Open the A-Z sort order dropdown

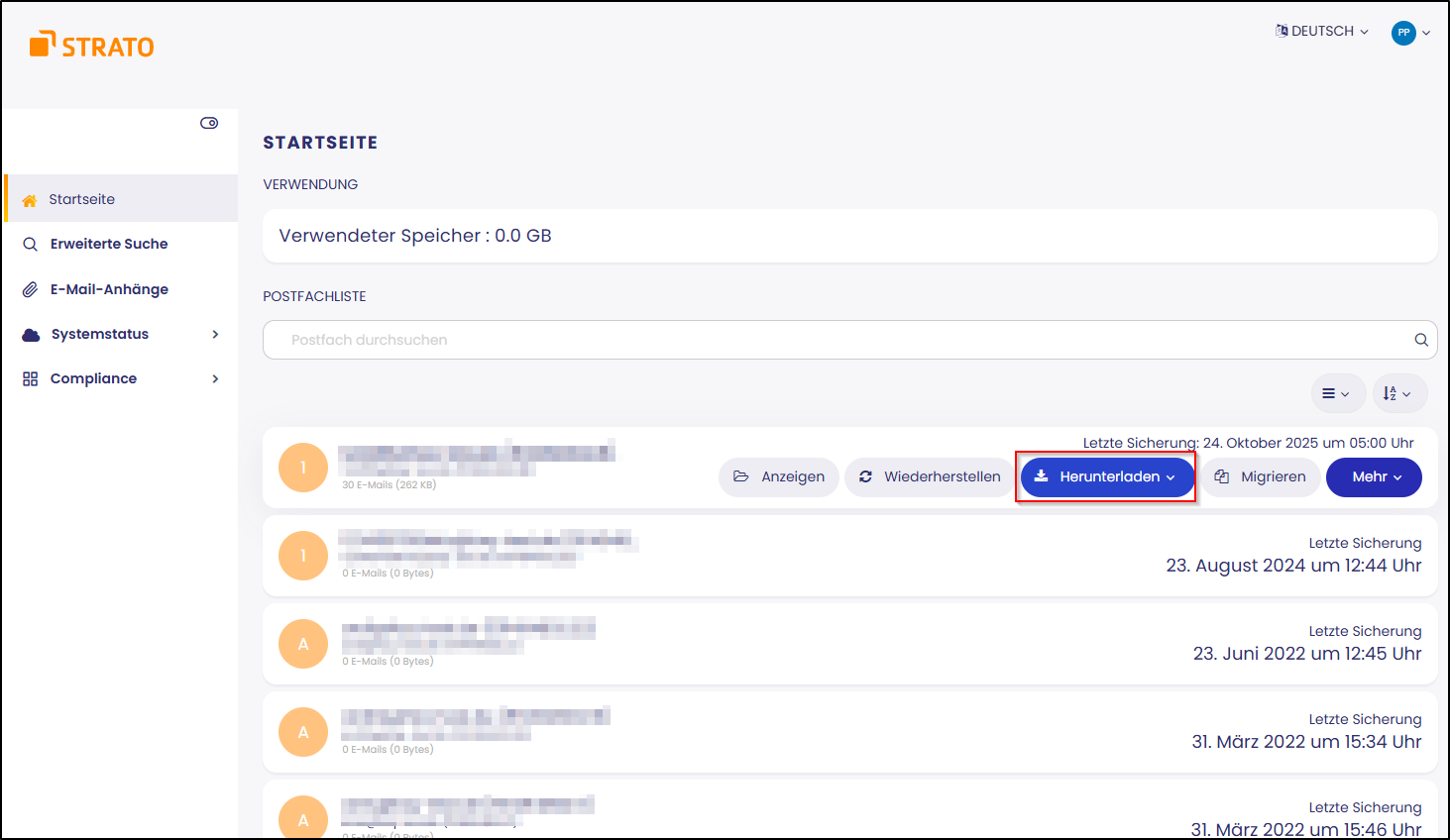tap(1397, 393)
